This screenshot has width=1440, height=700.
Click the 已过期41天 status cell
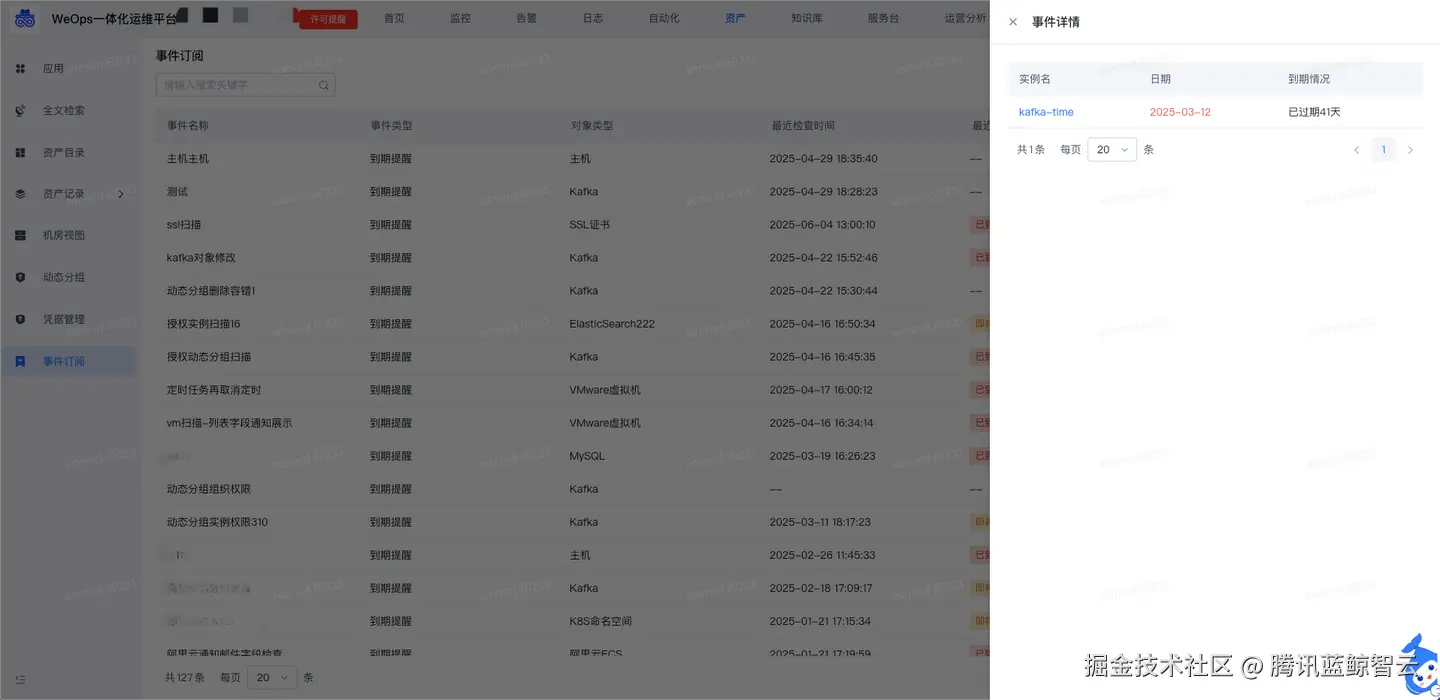1314,112
